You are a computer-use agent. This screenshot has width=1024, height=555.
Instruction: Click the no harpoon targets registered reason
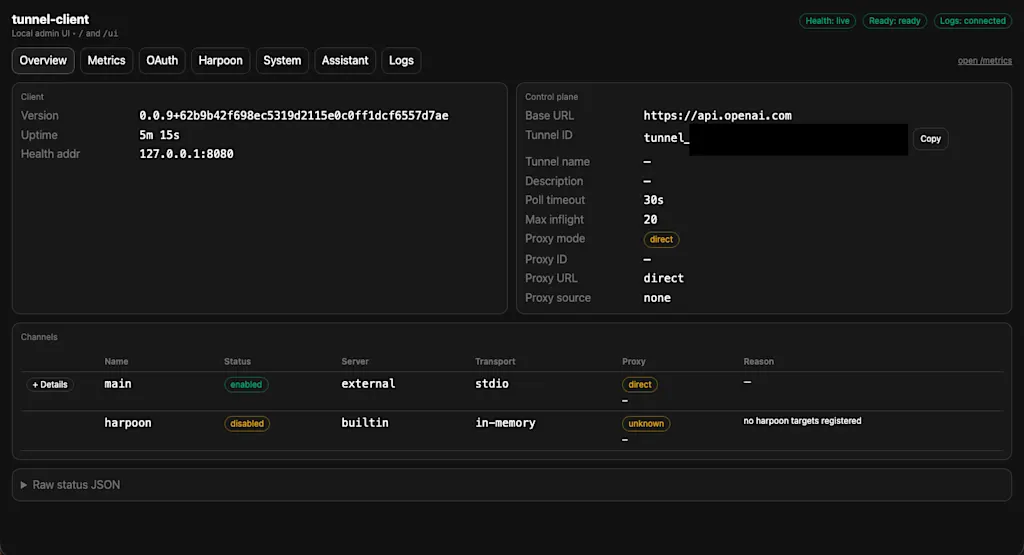coord(802,421)
